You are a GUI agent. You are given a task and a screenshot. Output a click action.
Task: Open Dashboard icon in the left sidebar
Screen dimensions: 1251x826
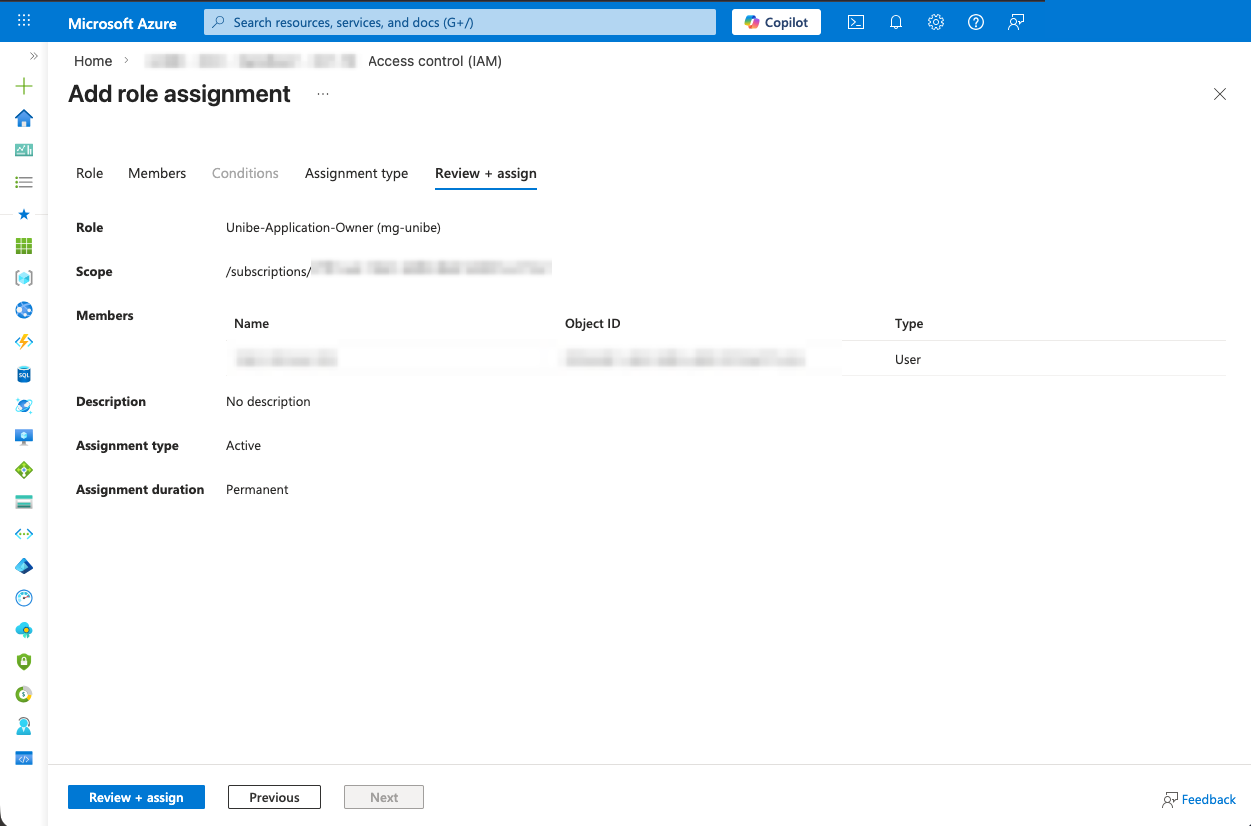point(24,150)
